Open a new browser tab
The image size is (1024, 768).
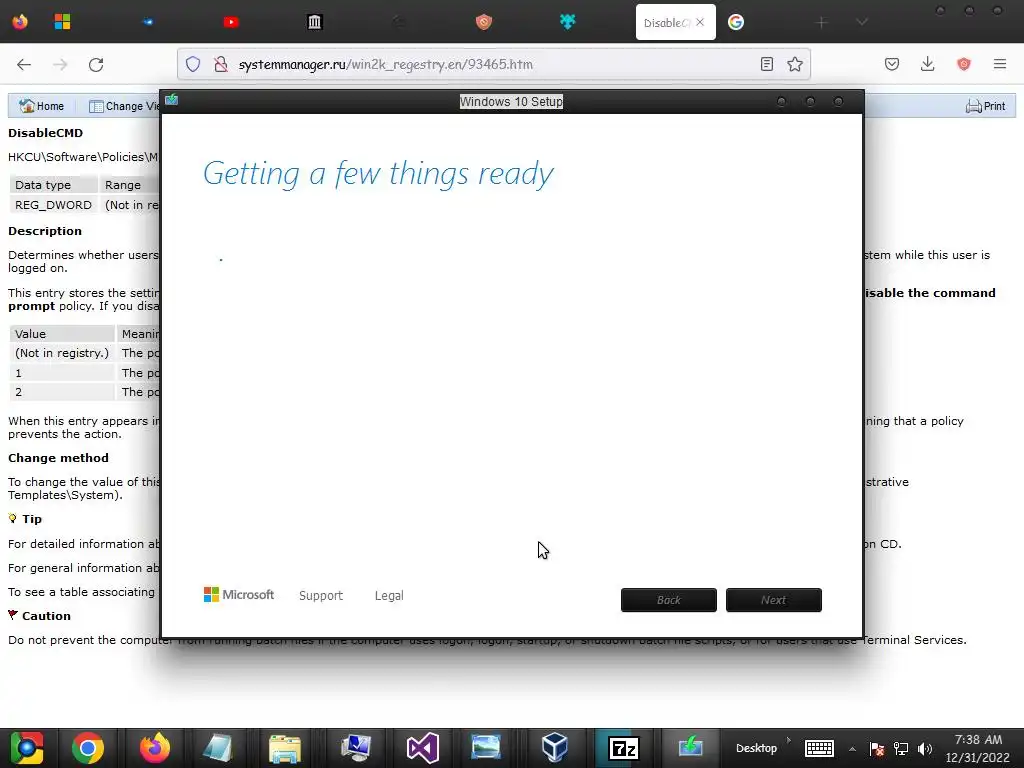[822, 23]
